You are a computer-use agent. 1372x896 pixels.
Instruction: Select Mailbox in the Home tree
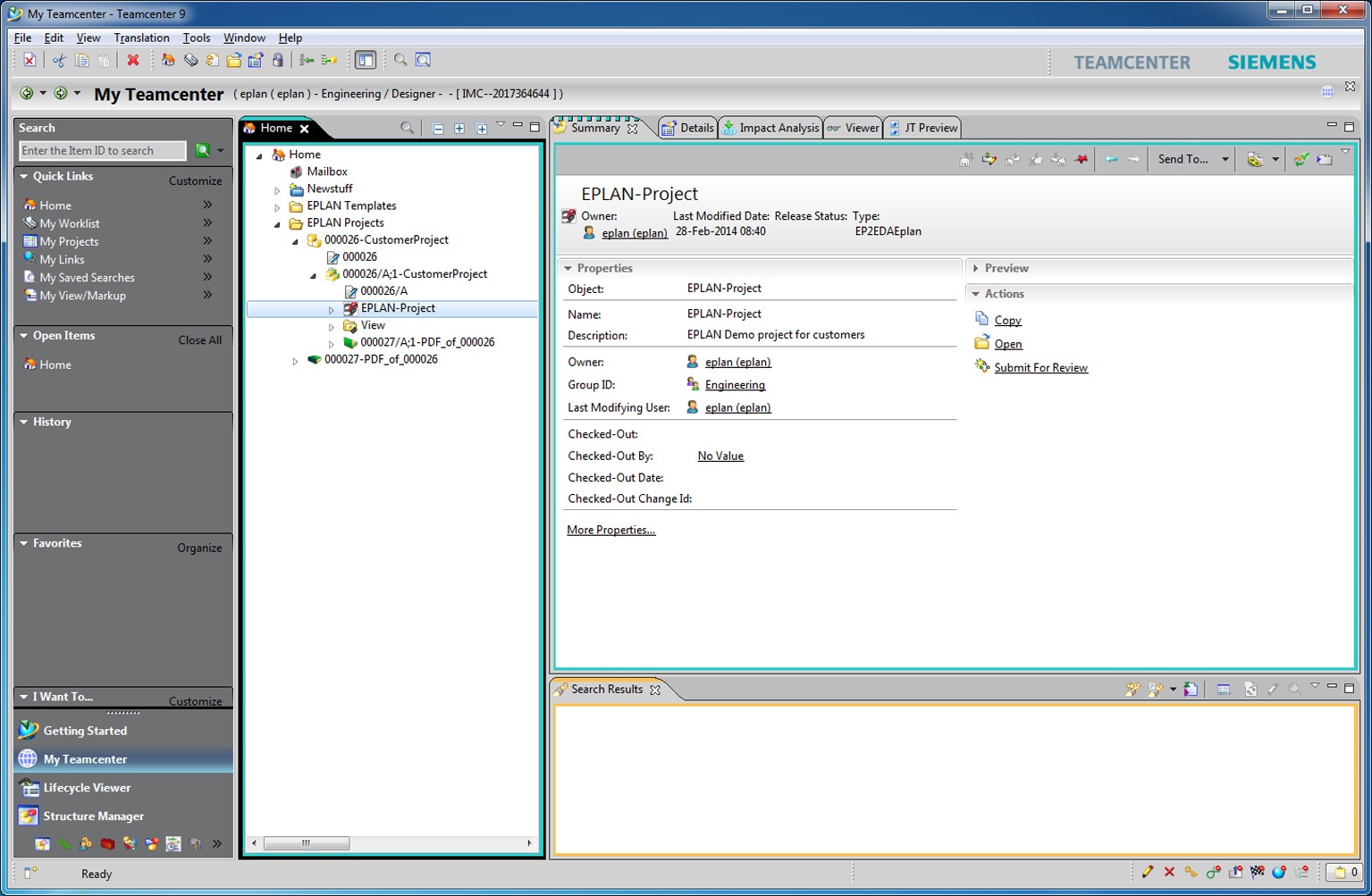(327, 172)
